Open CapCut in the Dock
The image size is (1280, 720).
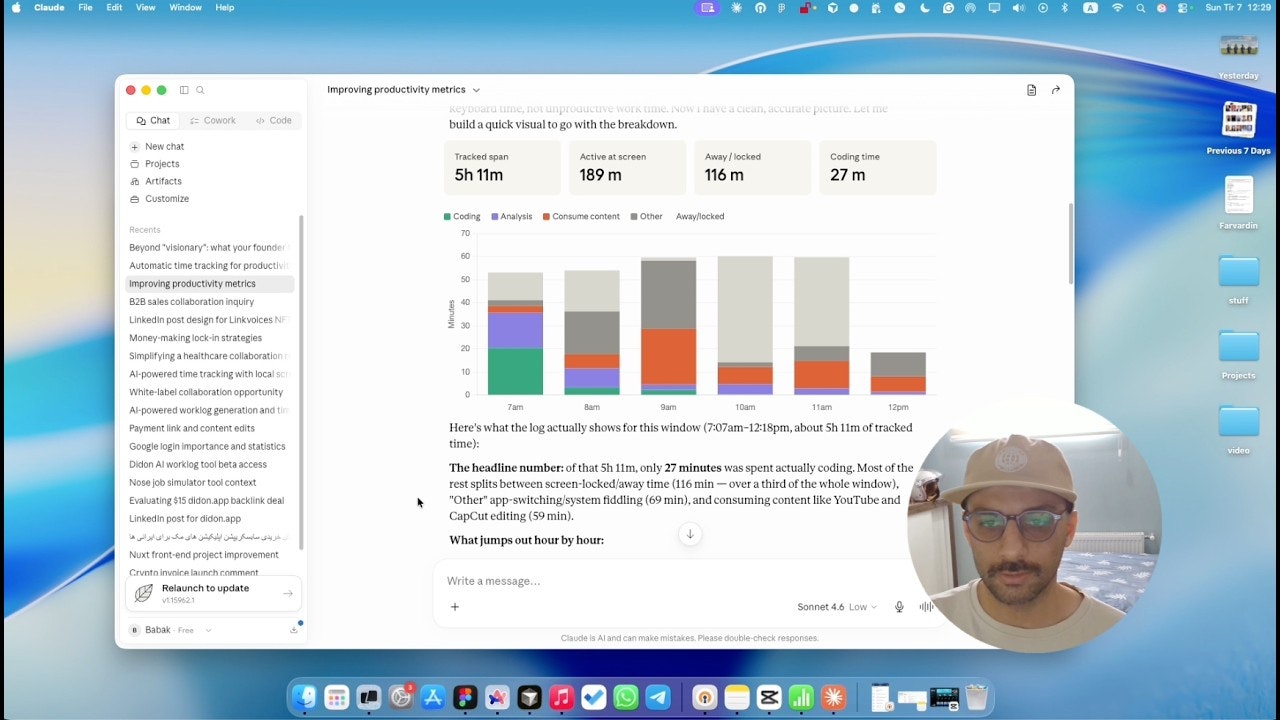pyautogui.click(x=769, y=697)
